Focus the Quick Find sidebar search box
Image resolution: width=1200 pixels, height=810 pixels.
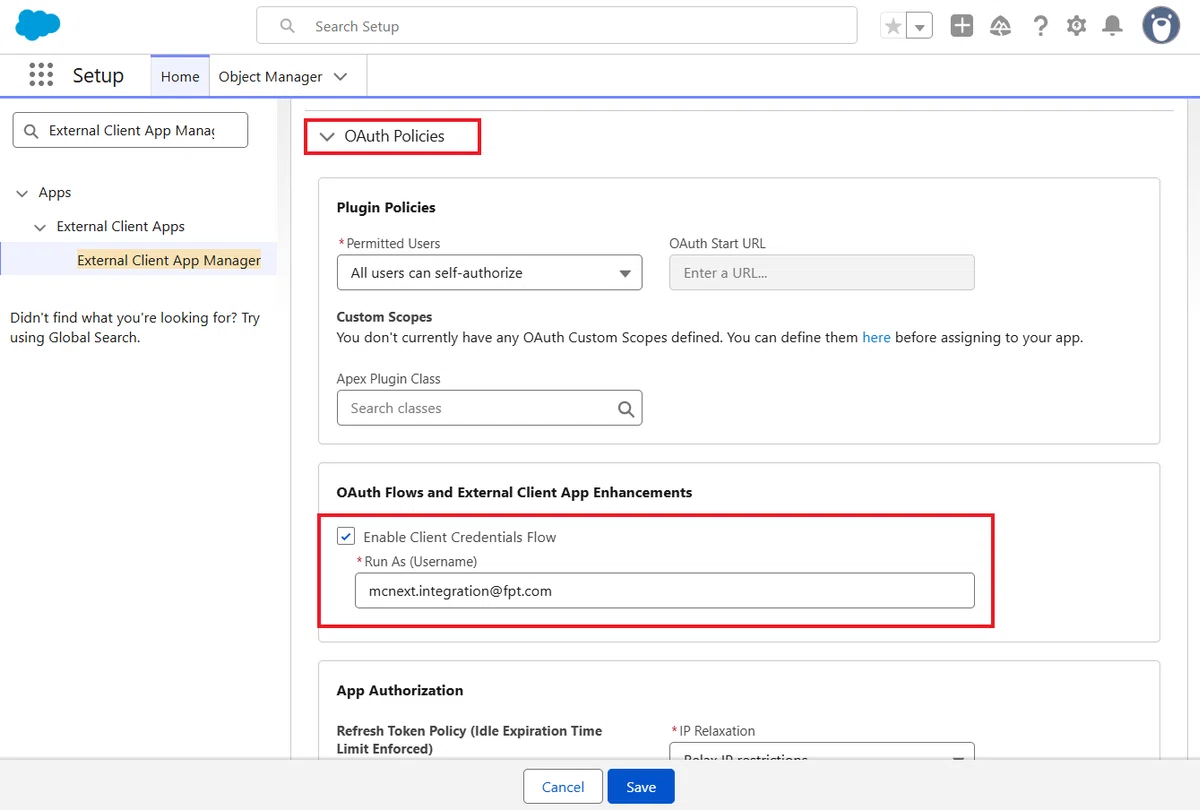point(130,130)
